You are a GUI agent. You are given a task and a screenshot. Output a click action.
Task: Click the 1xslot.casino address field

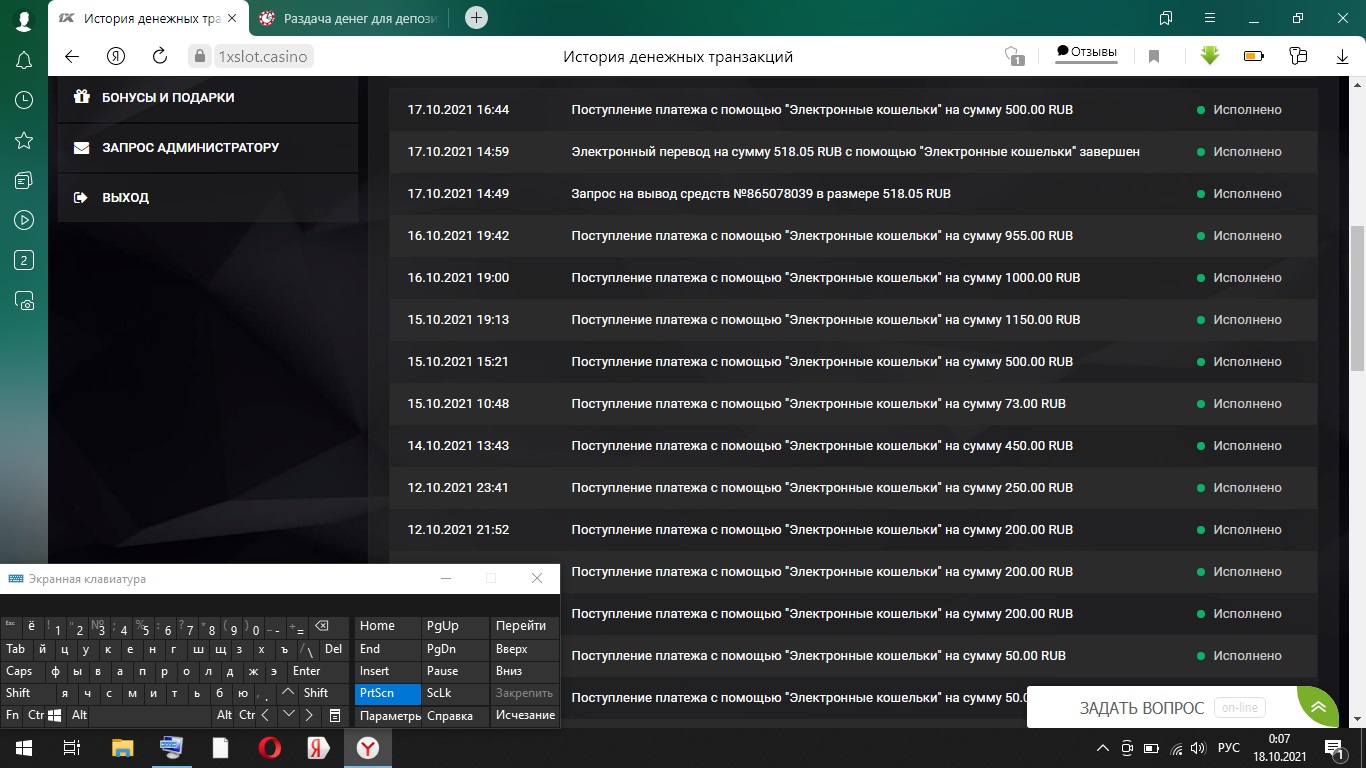263,57
